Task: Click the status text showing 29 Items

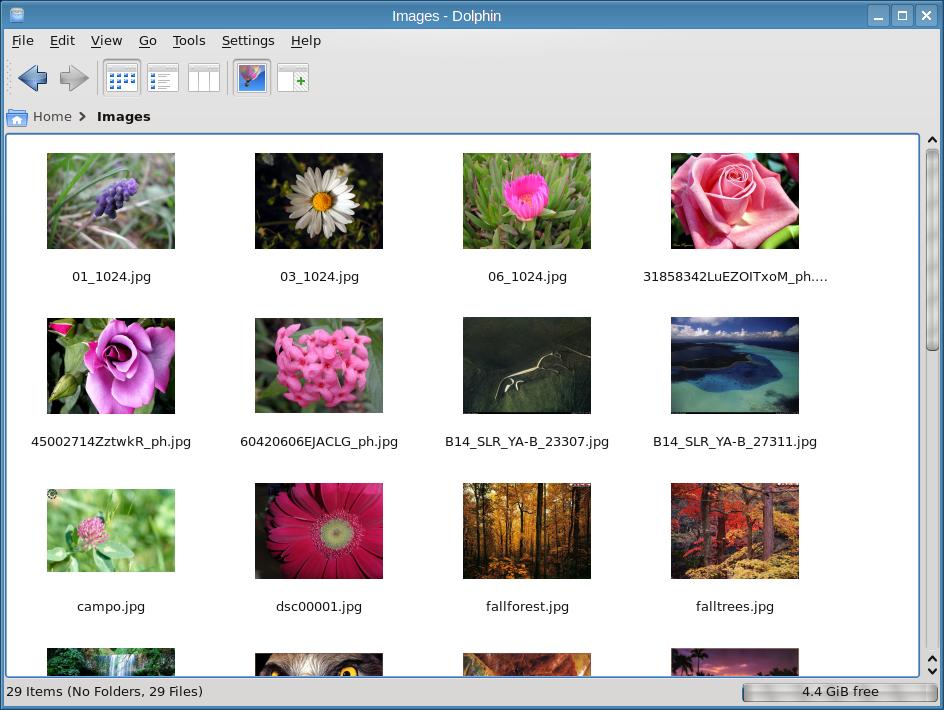Action: tap(105, 691)
